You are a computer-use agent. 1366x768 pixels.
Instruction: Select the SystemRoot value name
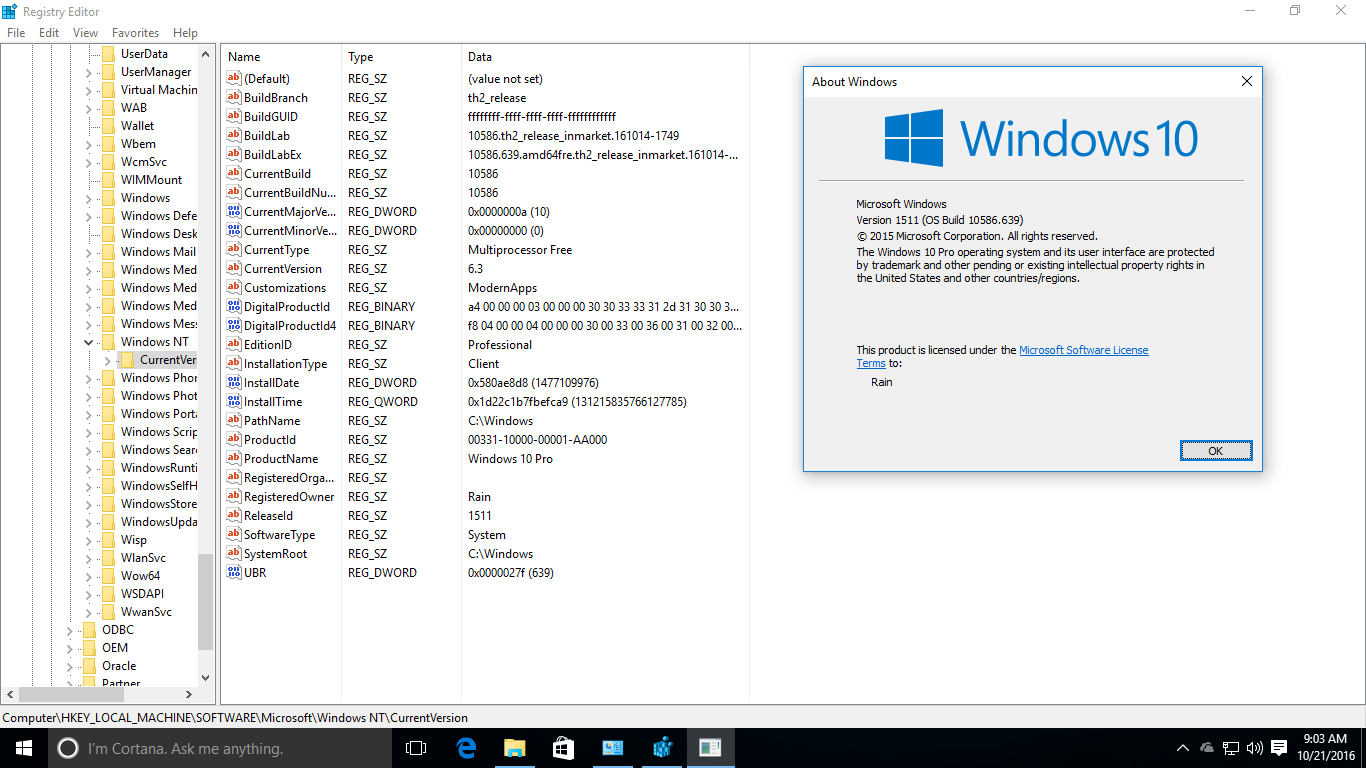click(x=276, y=554)
